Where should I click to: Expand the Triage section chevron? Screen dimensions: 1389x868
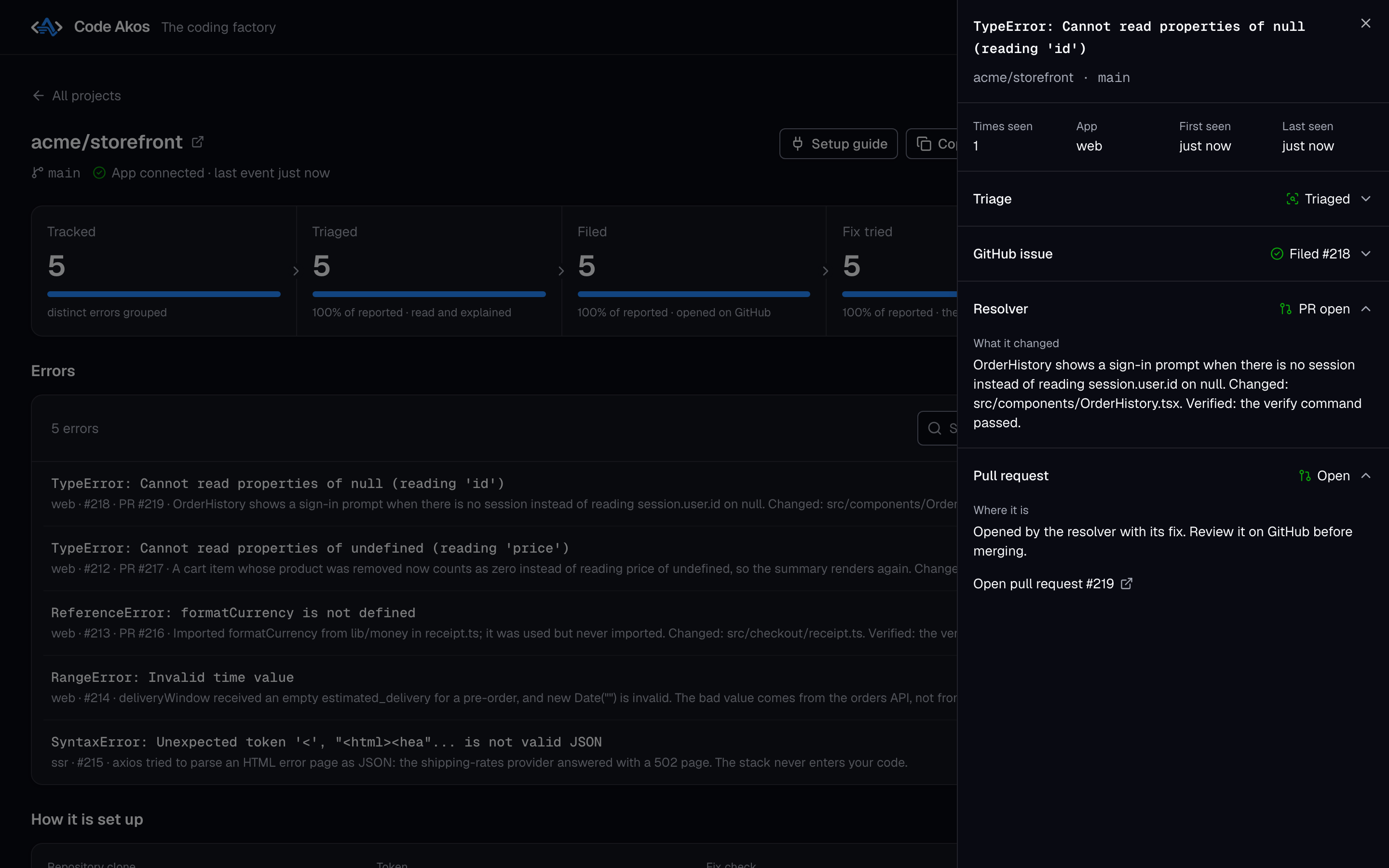pyautogui.click(x=1366, y=199)
